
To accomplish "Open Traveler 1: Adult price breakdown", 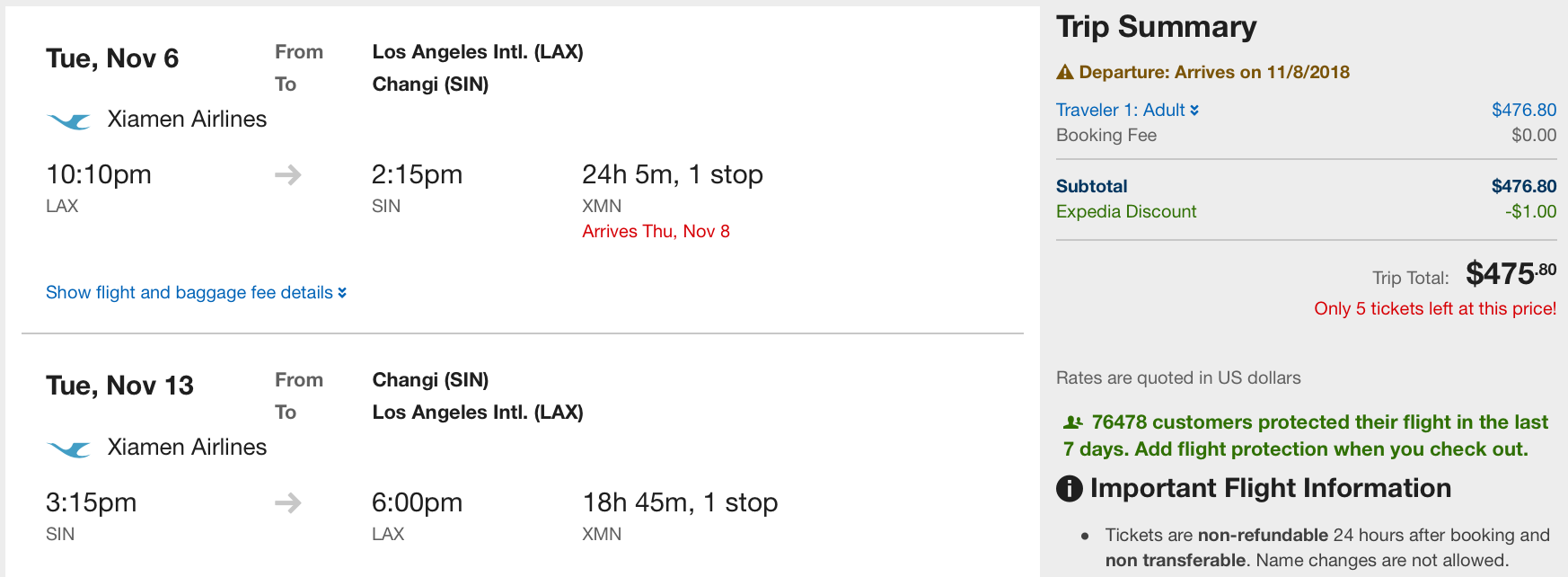I will tap(1127, 110).
